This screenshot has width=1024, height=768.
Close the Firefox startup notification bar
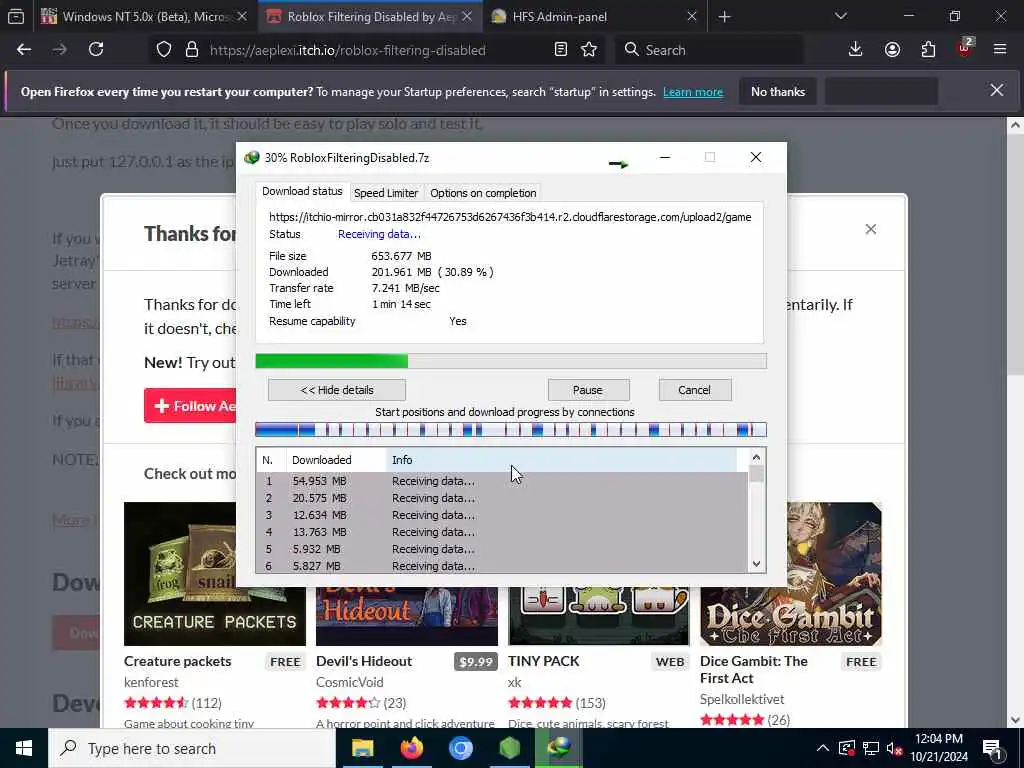pyautogui.click(x=997, y=91)
